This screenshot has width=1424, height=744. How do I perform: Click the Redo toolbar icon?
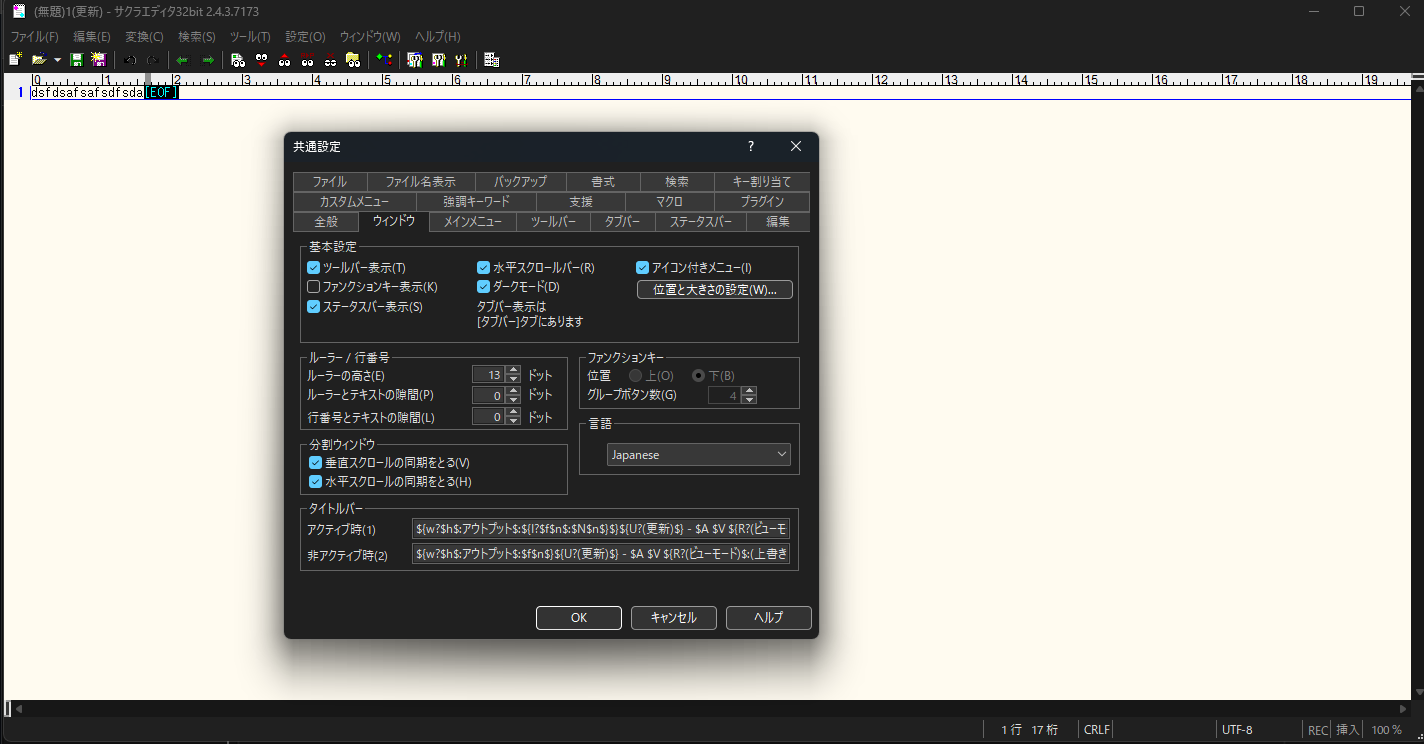tap(153, 60)
